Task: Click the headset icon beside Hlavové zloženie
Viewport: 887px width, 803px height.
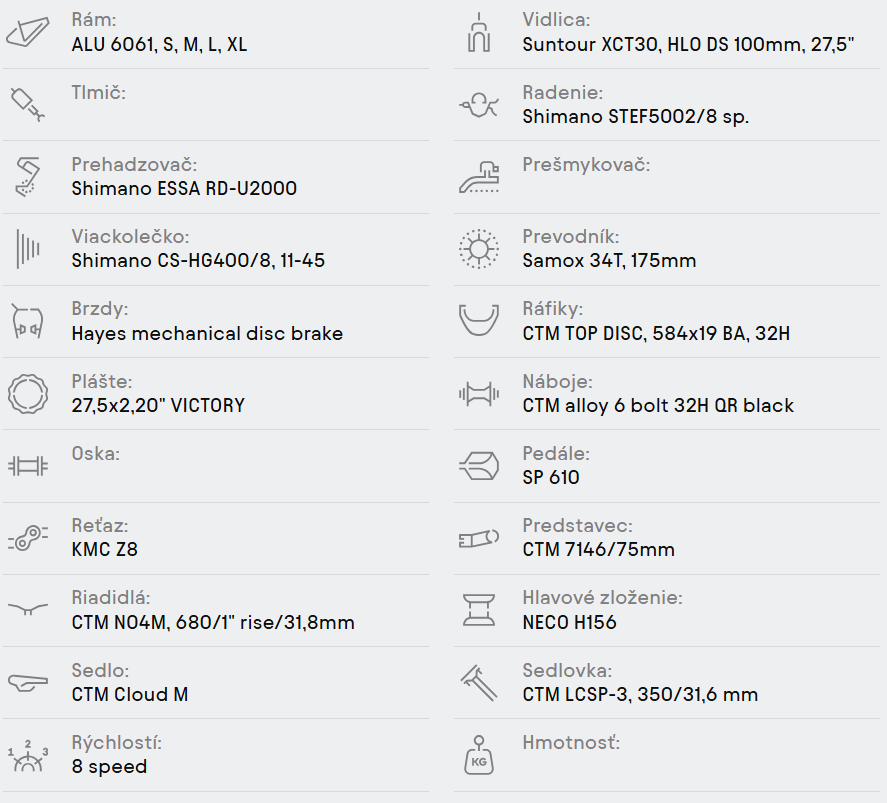Action: click(x=479, y=610)
